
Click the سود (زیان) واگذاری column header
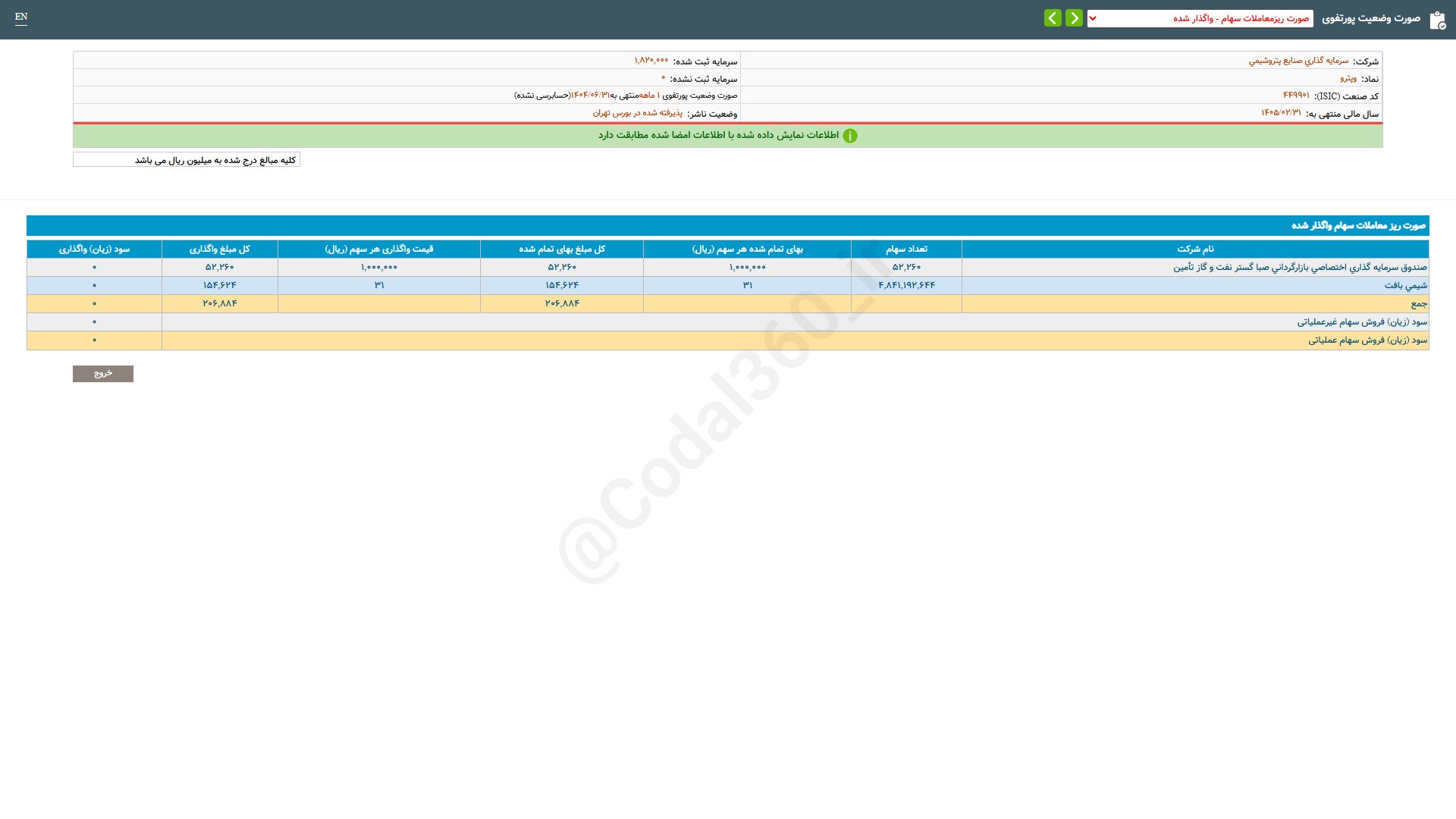tap(94, 249)
